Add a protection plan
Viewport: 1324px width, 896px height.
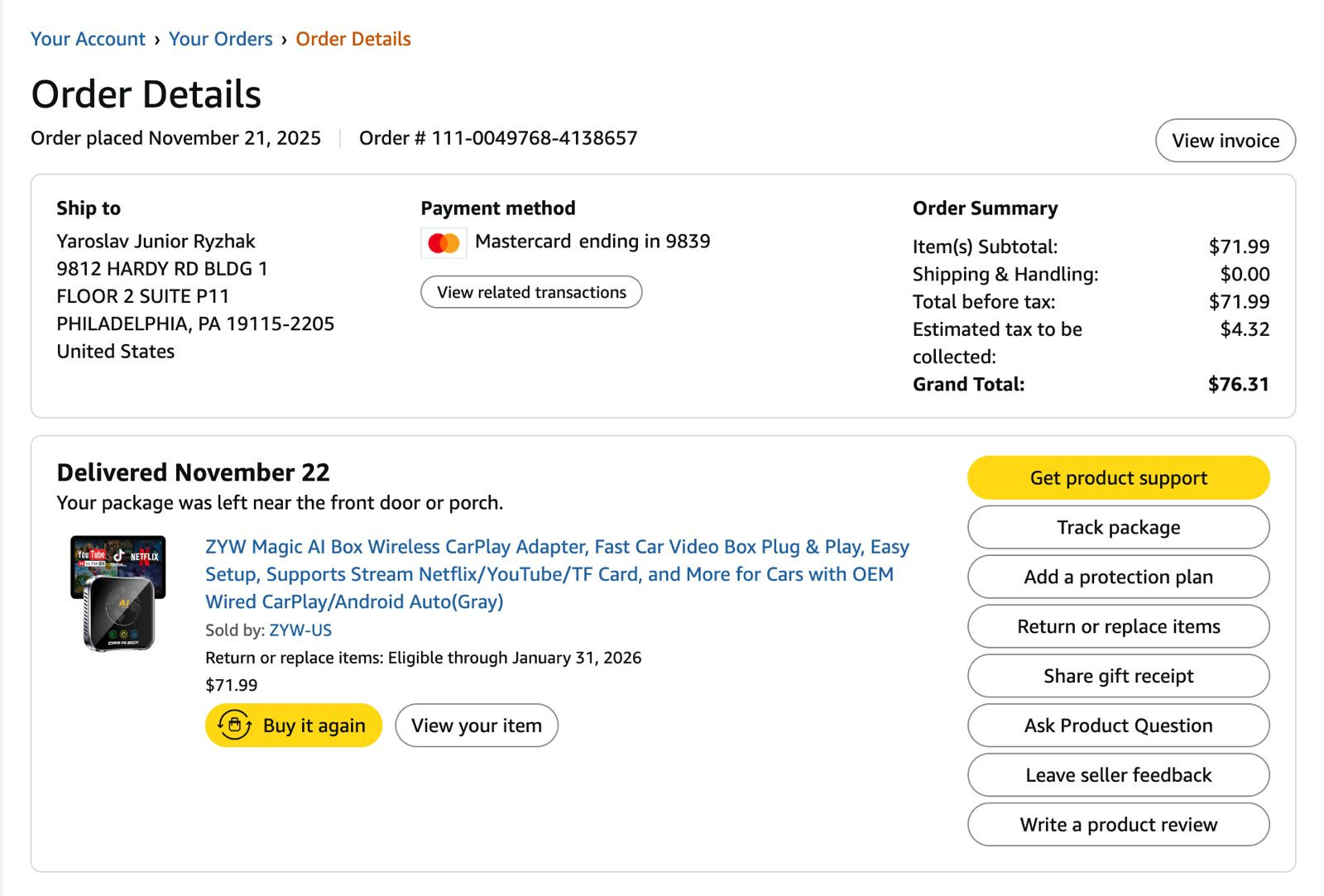1119,577
